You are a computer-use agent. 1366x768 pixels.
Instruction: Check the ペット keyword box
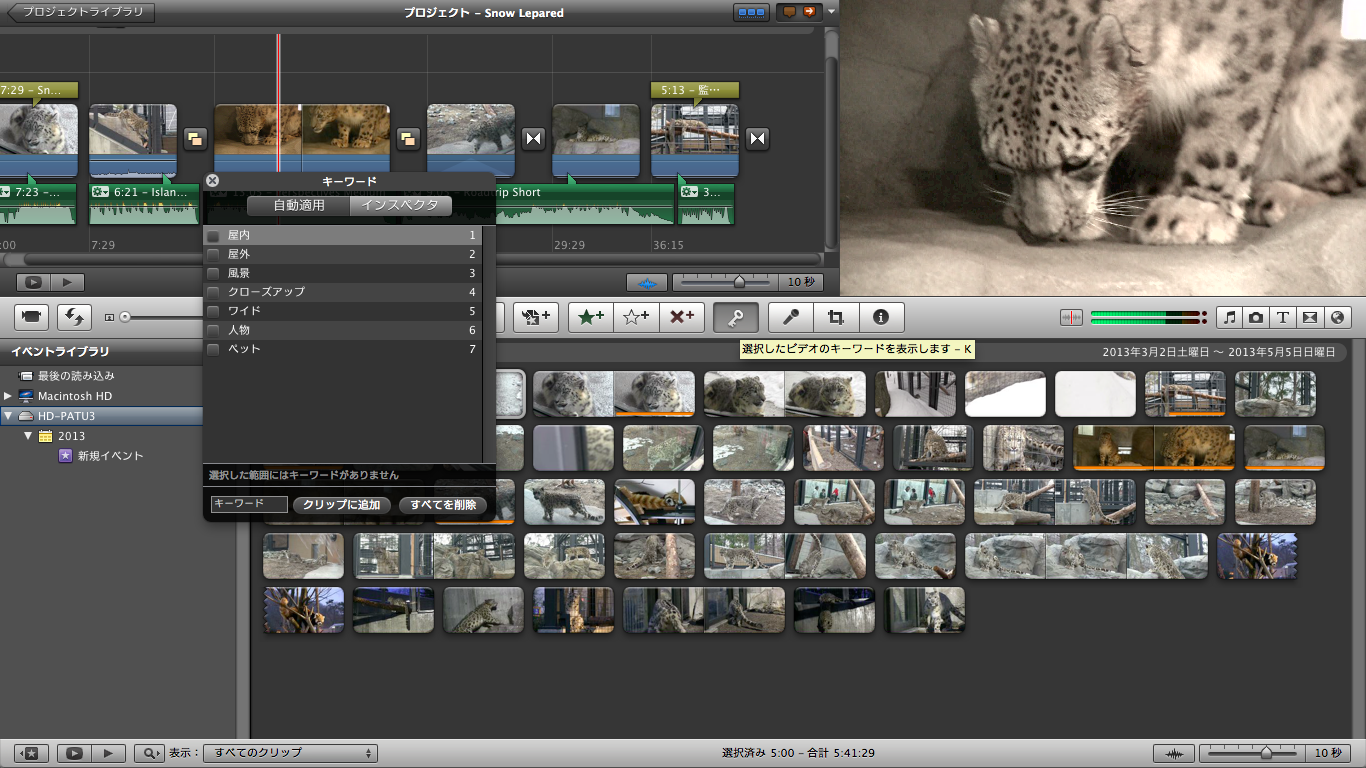[x=213, y=349]
